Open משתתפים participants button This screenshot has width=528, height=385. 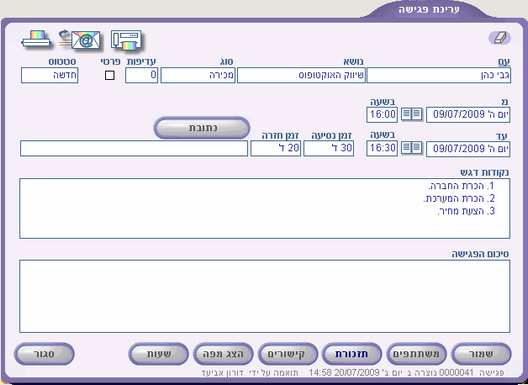(417, 354)
